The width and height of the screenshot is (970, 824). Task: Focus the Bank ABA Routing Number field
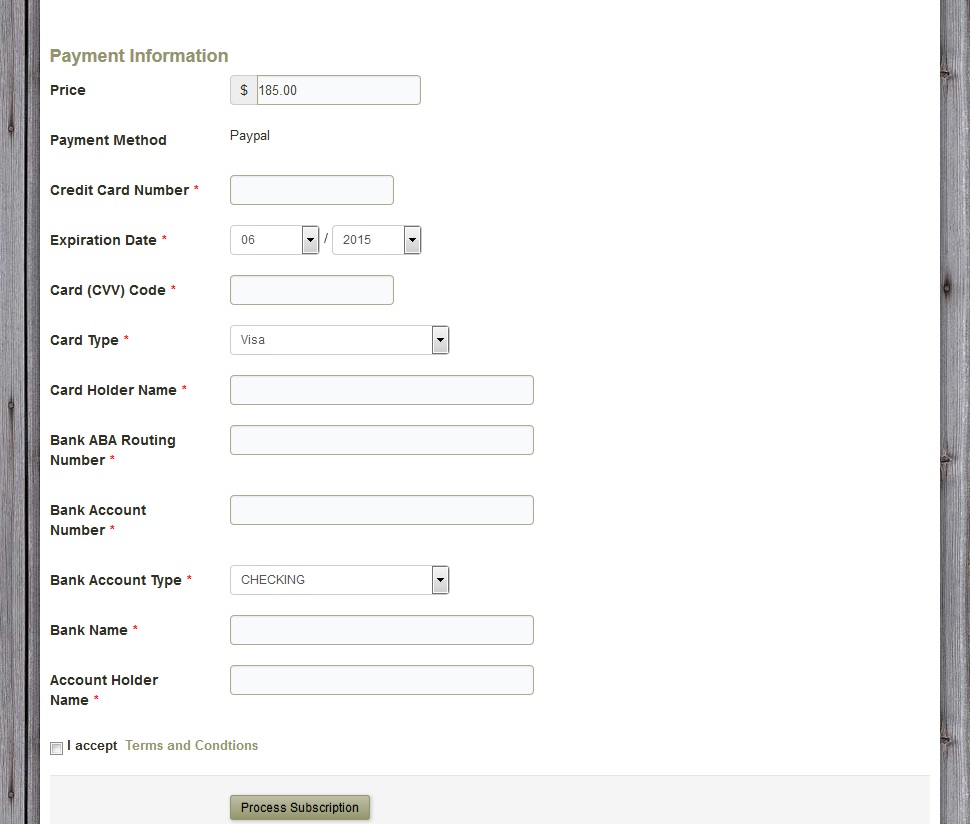tap(382, 440)
